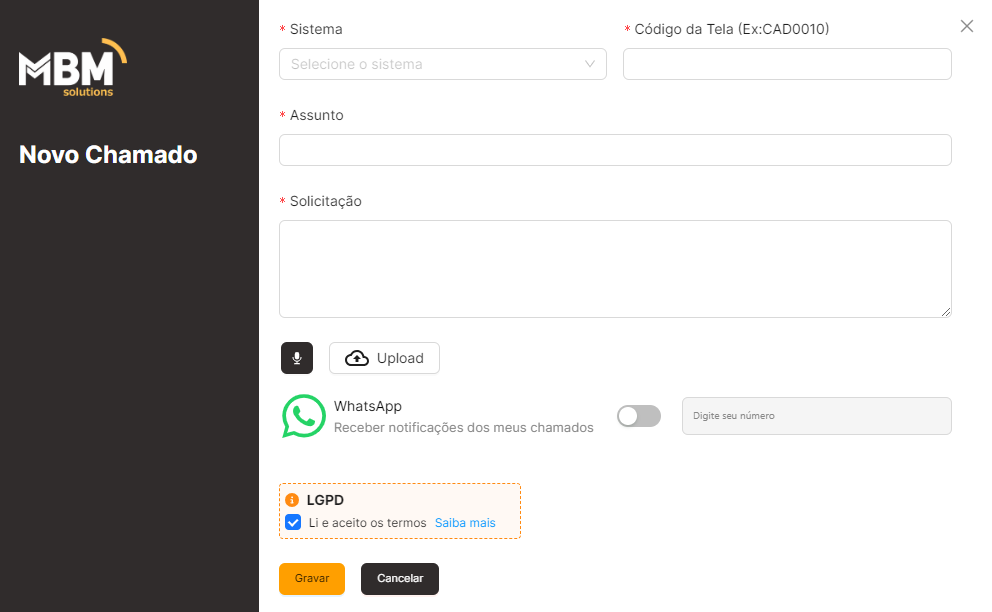This screenshot has width=992, height=612.
Task: Click the orange LGPD info icon
Action: 292,500
